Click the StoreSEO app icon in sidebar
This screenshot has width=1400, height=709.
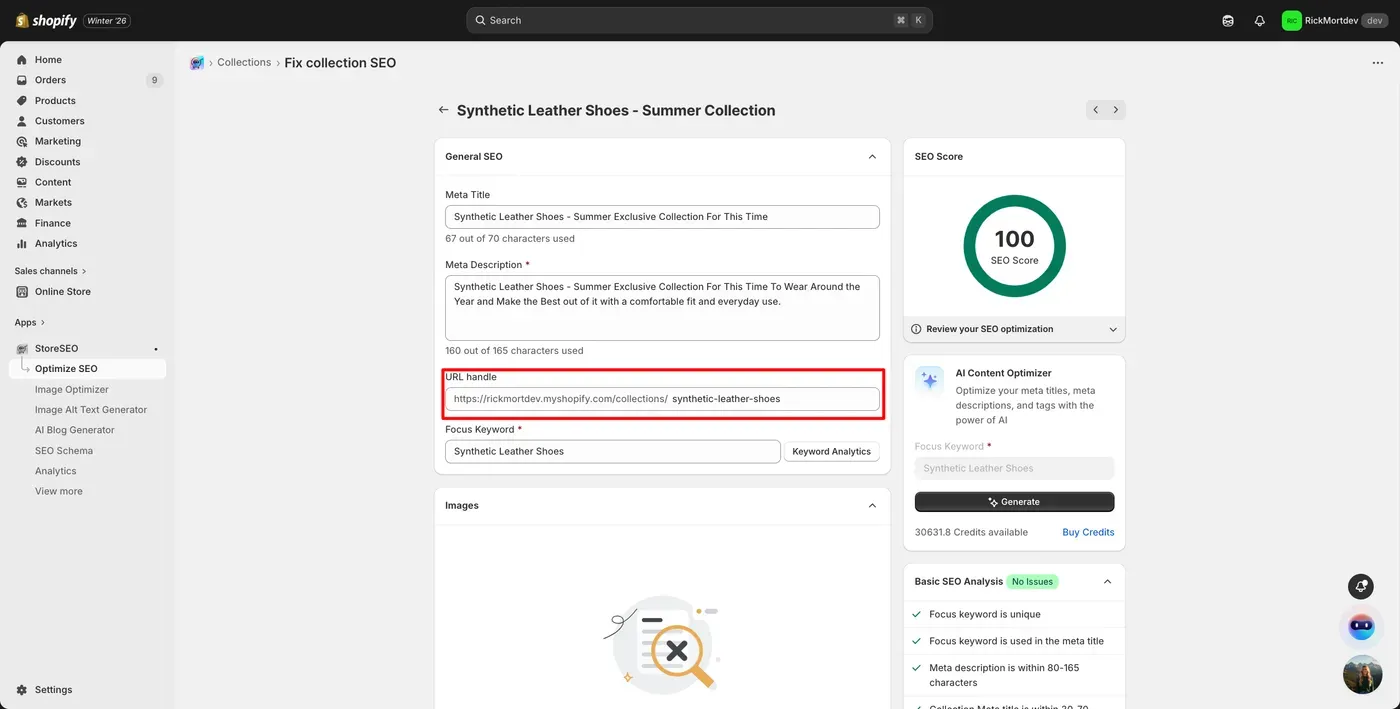pyautogui.click(x=22, y=349)
